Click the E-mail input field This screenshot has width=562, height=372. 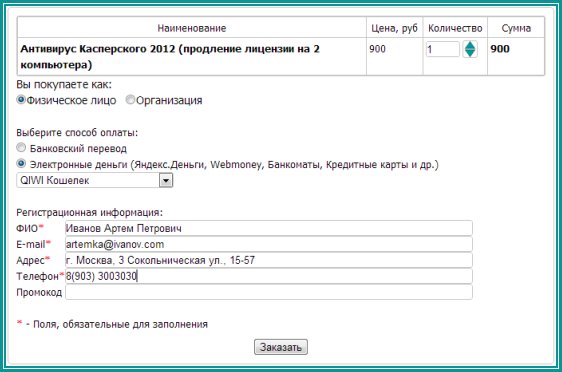pyautogui.click(x=268, y=244)
